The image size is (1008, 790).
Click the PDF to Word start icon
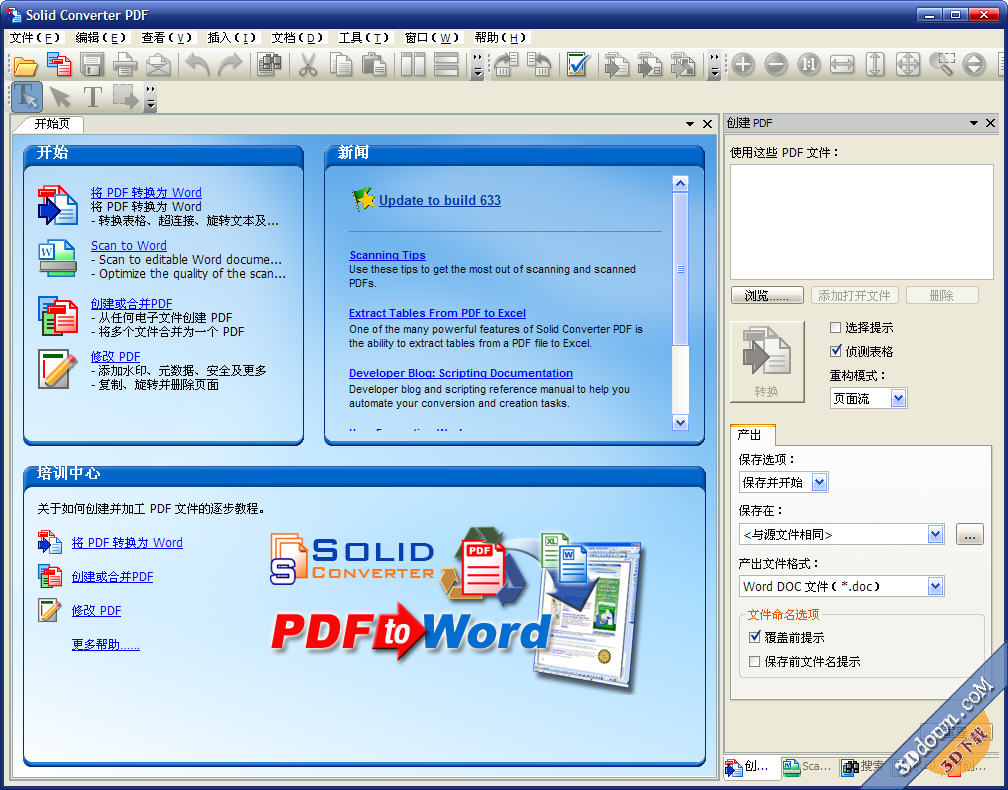[x=58, y=206]
